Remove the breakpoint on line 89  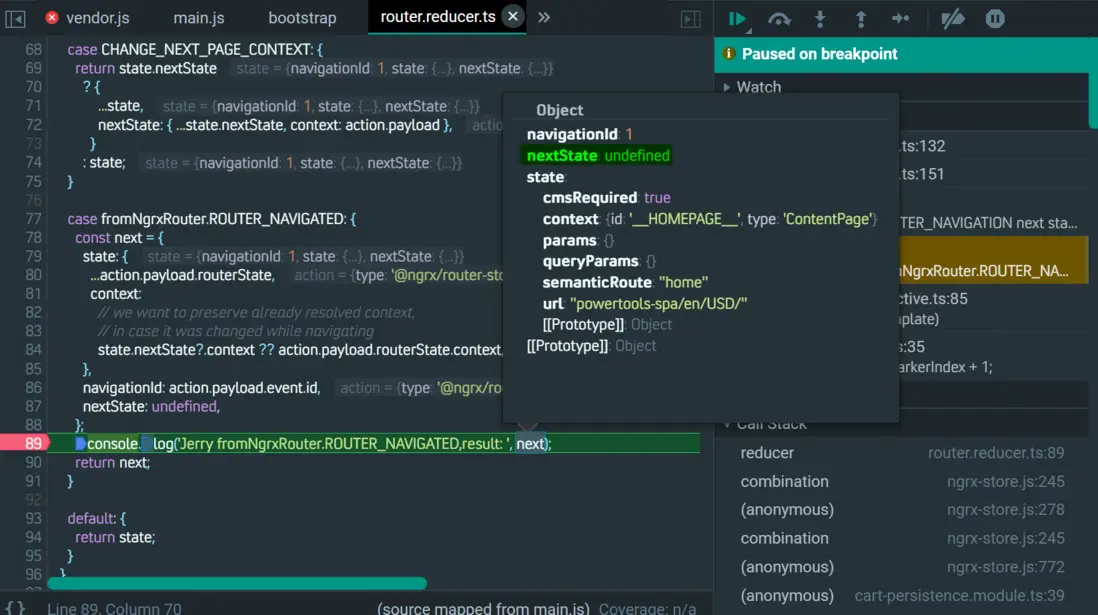tap(33, 443)
